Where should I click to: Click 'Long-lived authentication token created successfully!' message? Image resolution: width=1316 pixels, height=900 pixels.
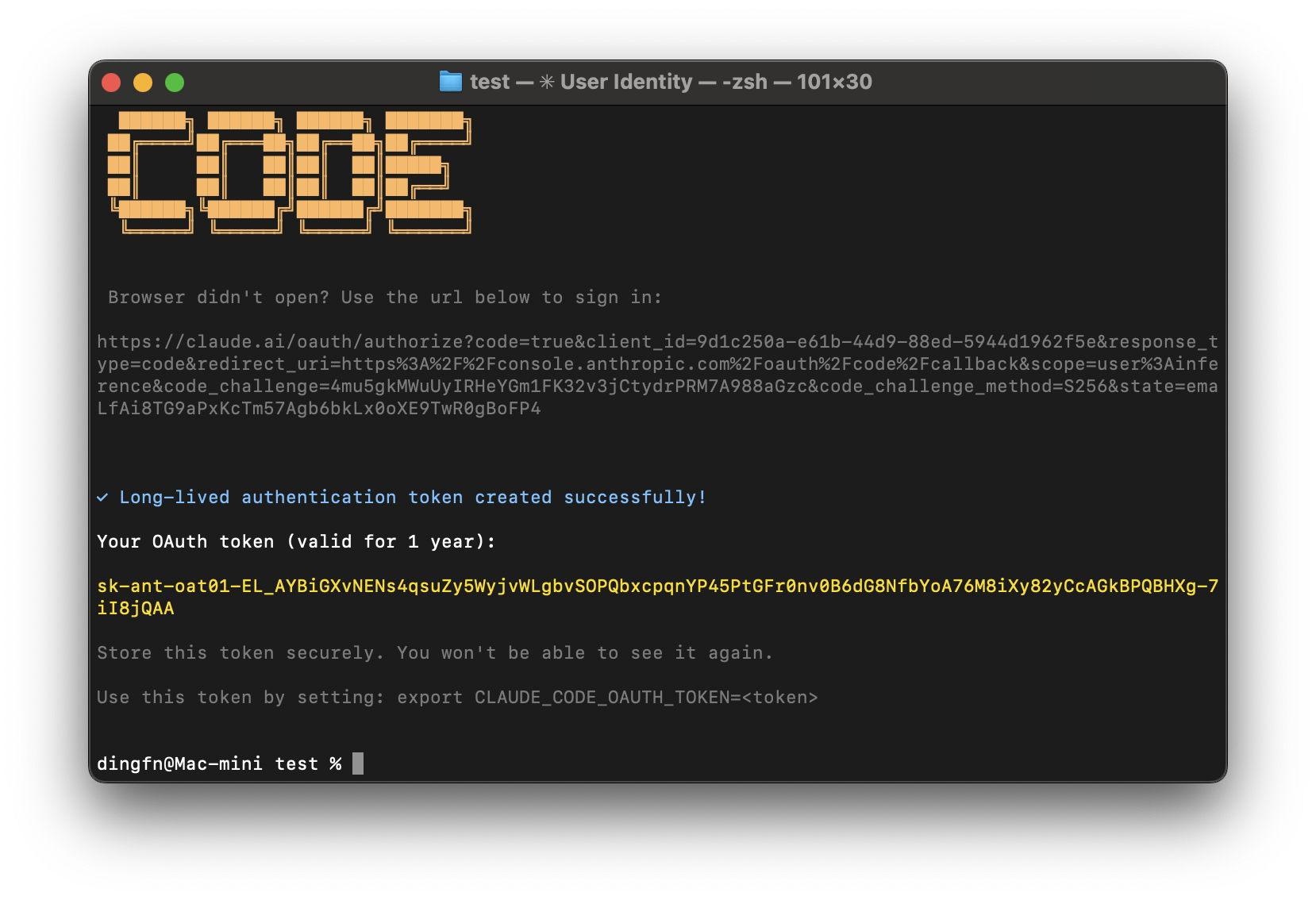[x=413, y=498]
